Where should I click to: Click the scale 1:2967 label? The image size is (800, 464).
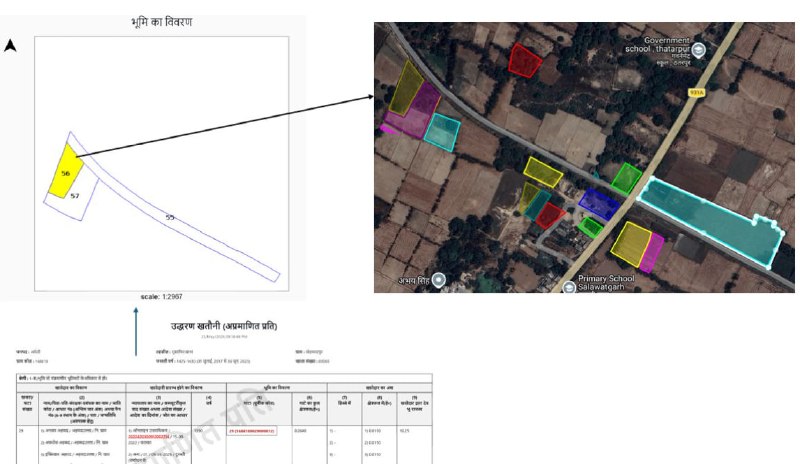[x=162, y=297]
